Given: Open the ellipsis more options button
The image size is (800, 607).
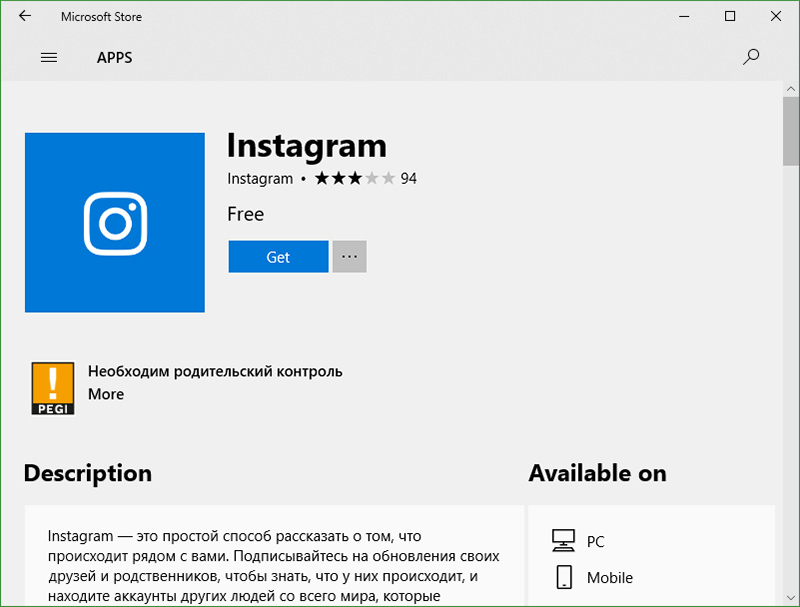Looking at the screenshot, I should pos(349,257).
